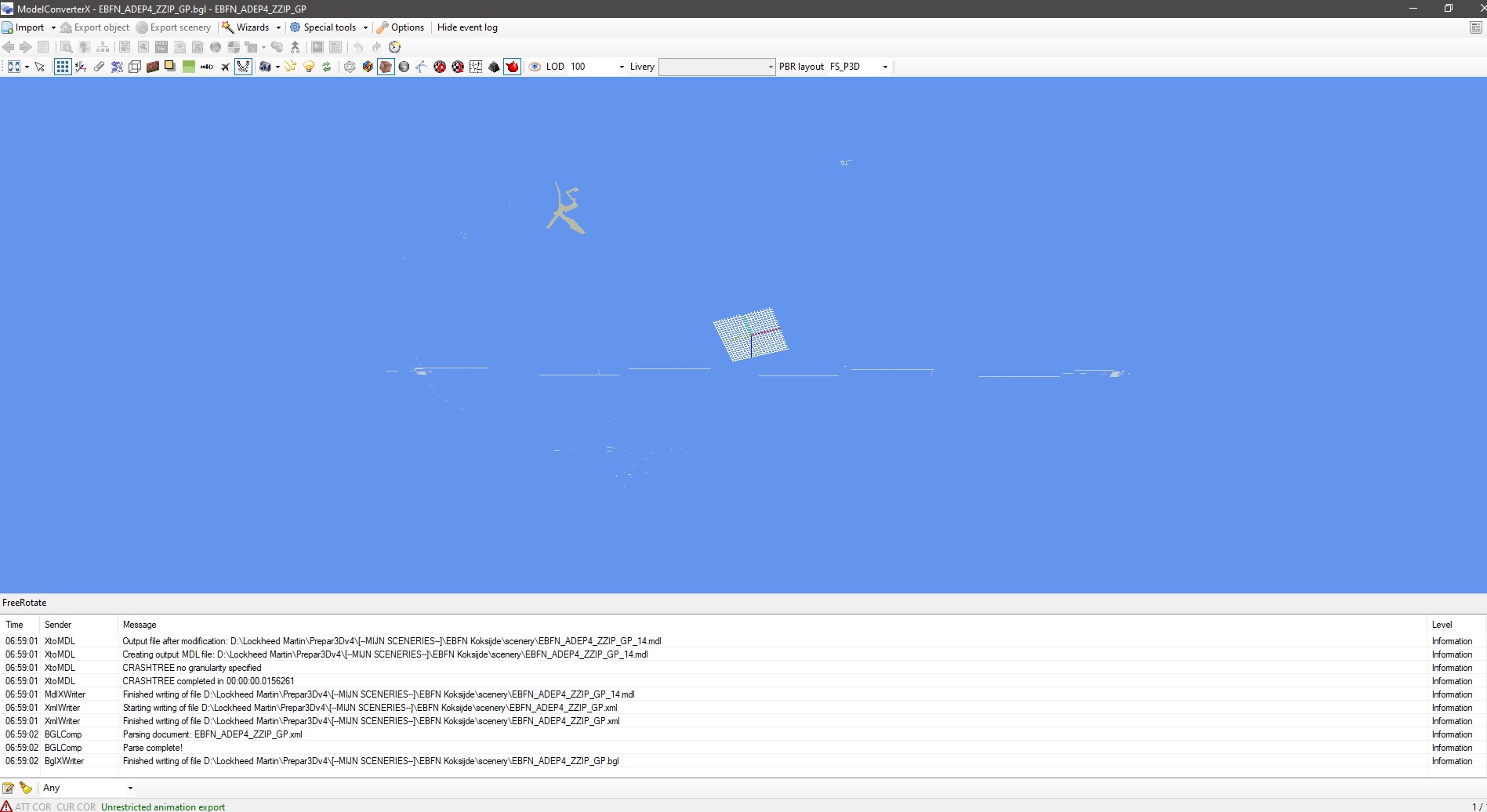Click the clock icon in second toolbar
Viewport: 1487px width, 812px height.
395,47
